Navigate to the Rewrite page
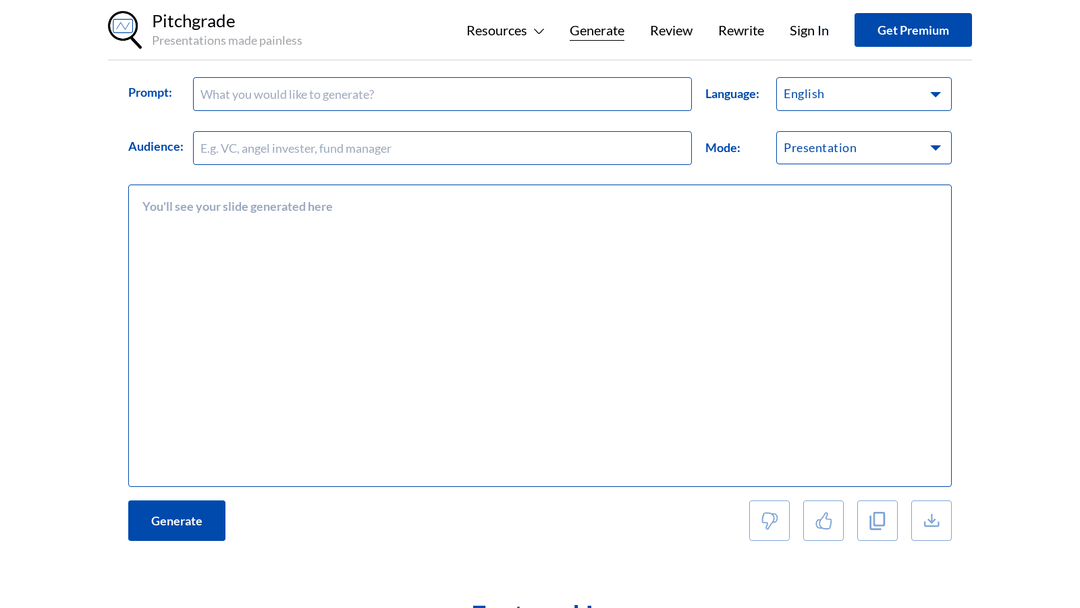The image size is (1080, 608). coord(740,30)
